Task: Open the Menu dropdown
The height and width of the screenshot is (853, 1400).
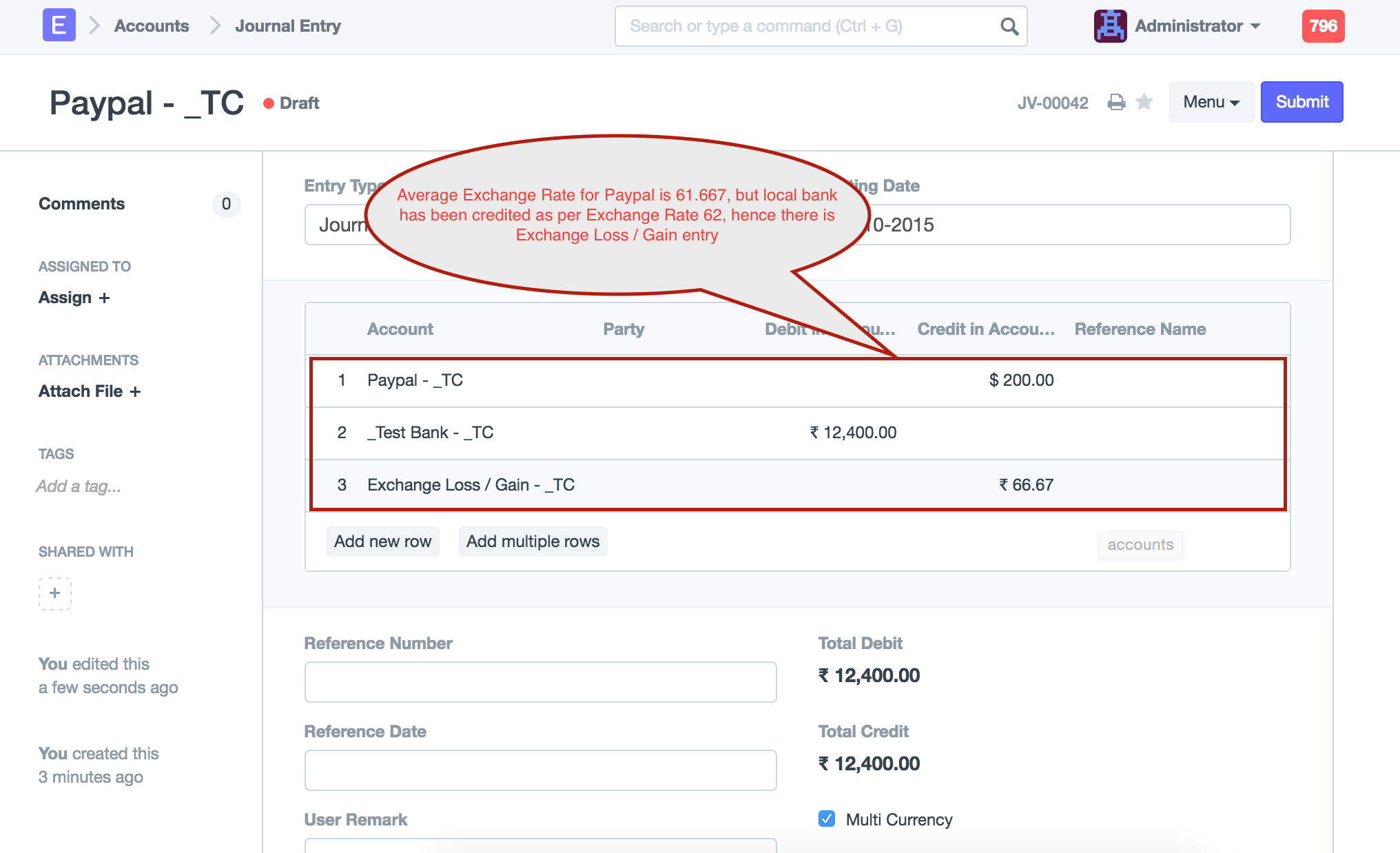Action: pos(1211,102)
